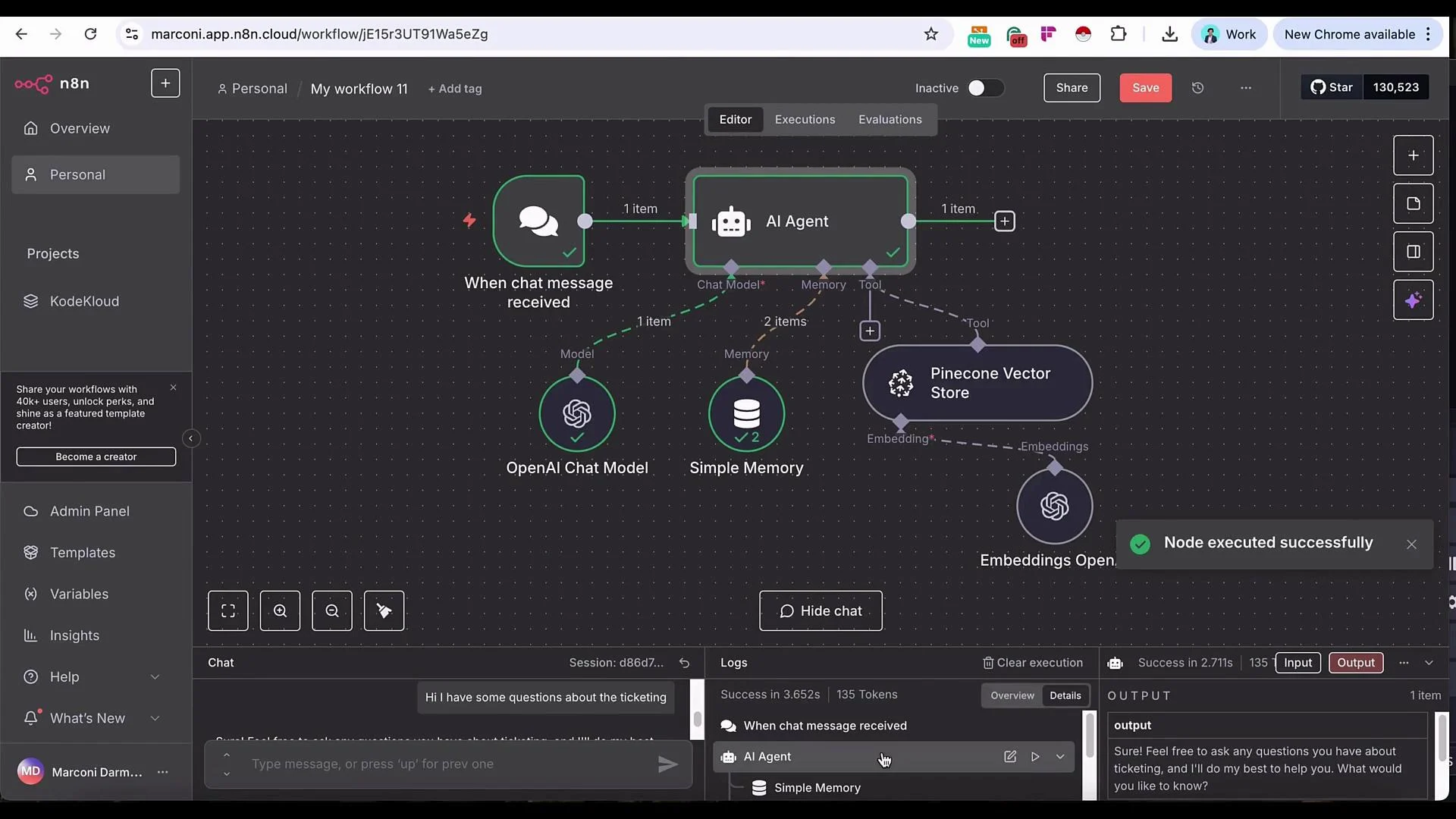Open the chat trigger node icon
The height and width of the screenshot is (819, 1456).
click(x=538, y=221)
